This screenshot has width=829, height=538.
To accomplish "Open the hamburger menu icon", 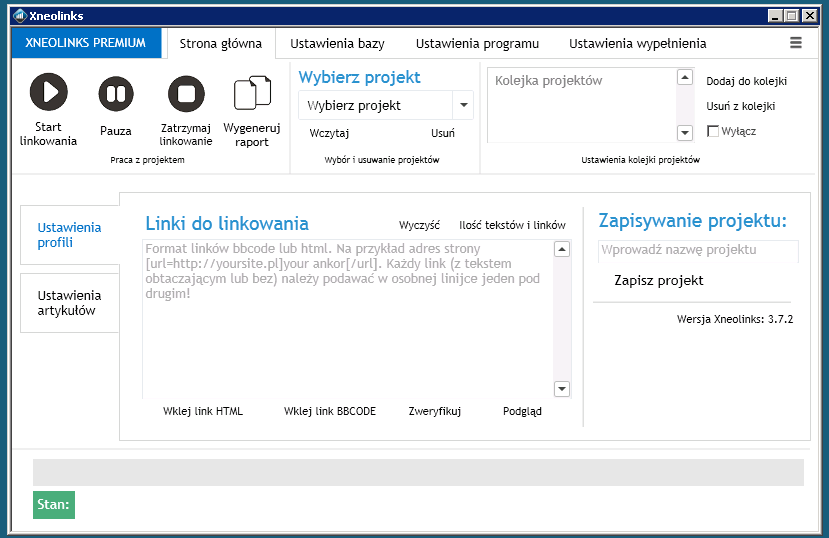I will (796, 43).
